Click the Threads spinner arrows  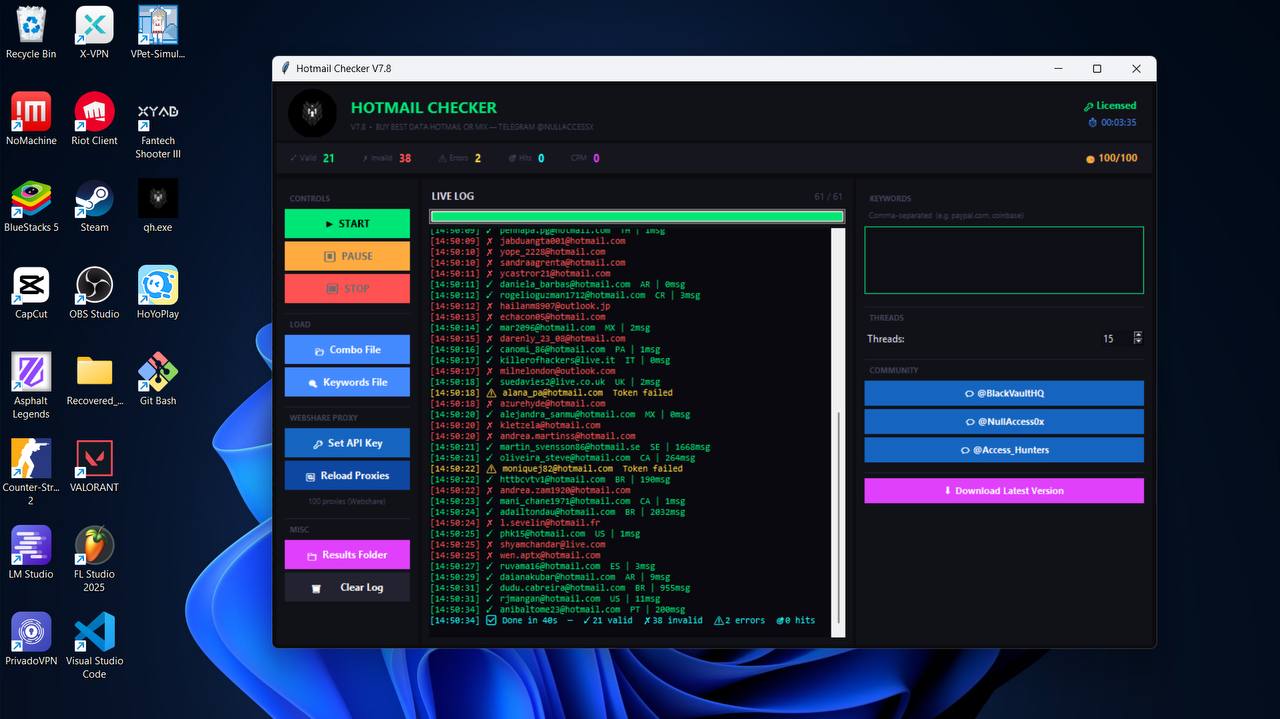[1138, 338]
